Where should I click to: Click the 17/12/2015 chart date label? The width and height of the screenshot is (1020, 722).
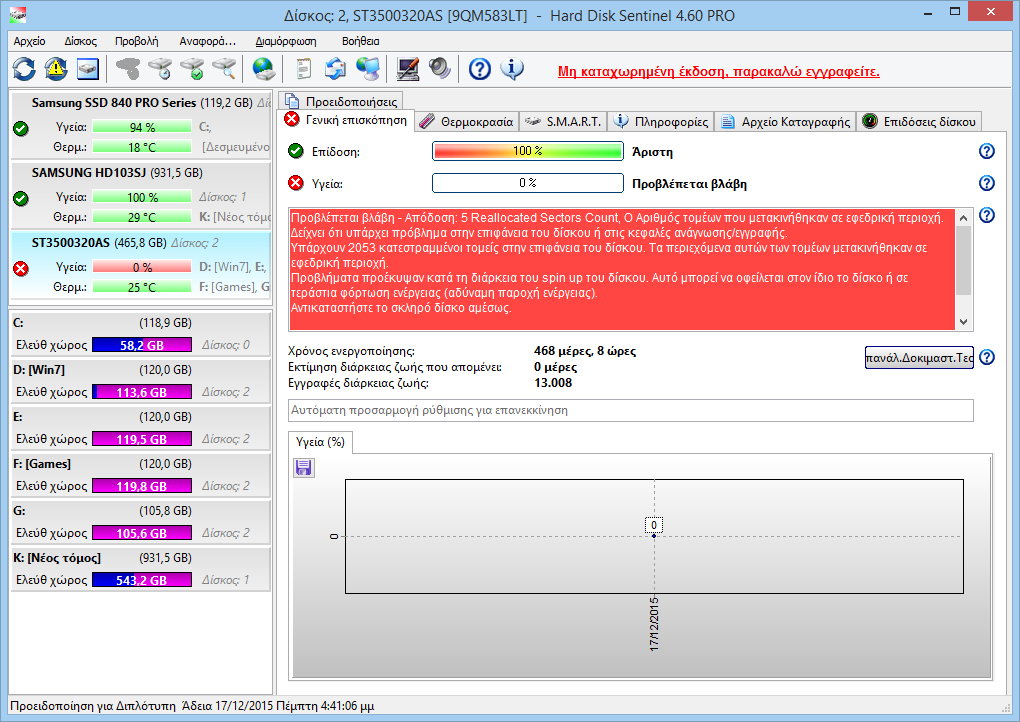click(654, 624)
